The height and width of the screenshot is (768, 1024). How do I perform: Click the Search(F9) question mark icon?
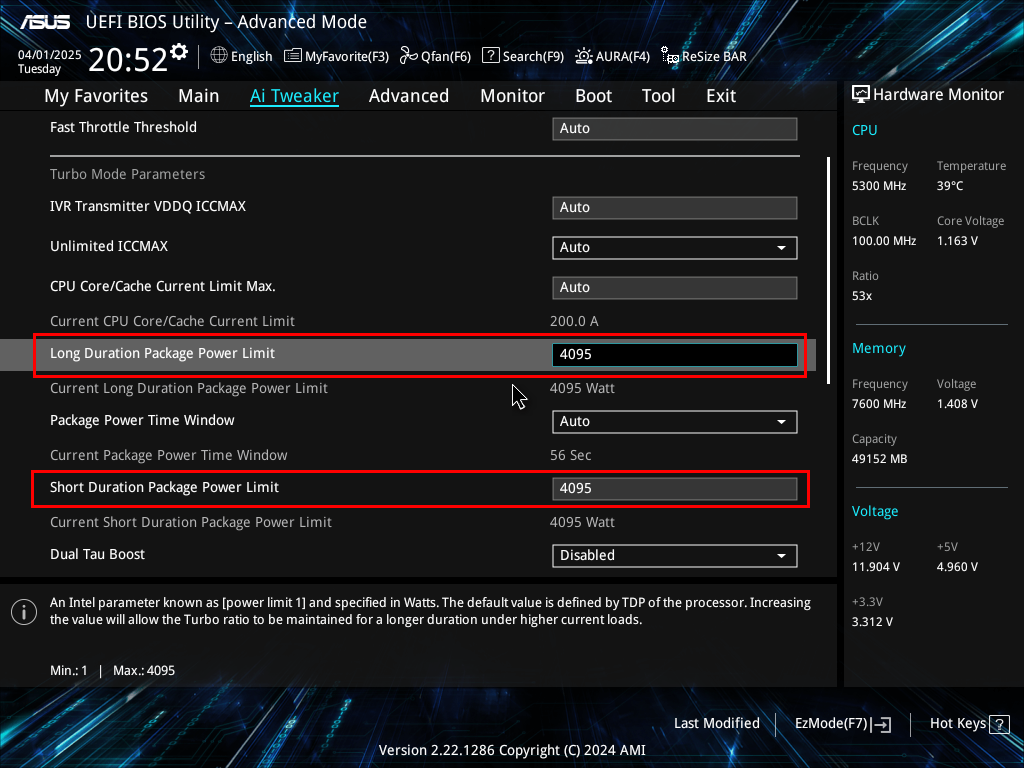pos(490,56)
